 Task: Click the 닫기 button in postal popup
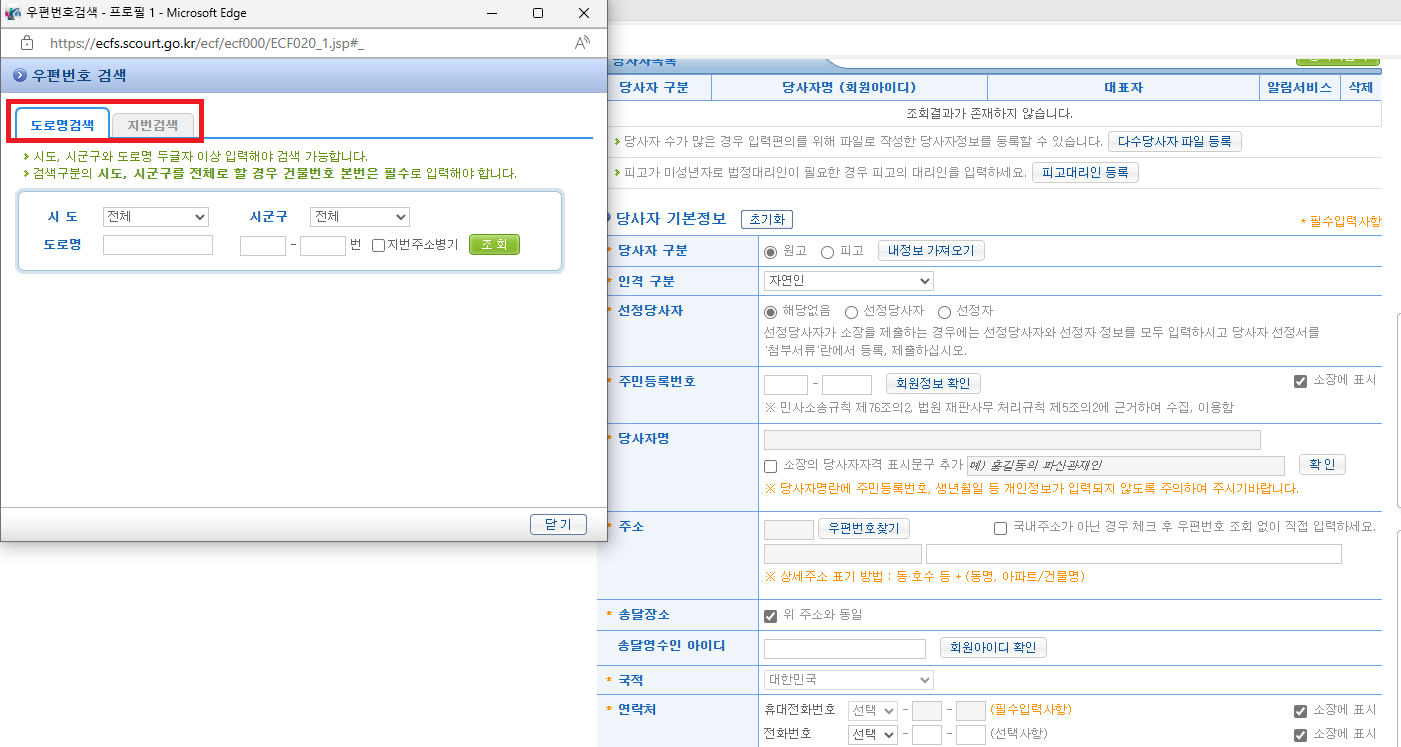coord(558,524)
